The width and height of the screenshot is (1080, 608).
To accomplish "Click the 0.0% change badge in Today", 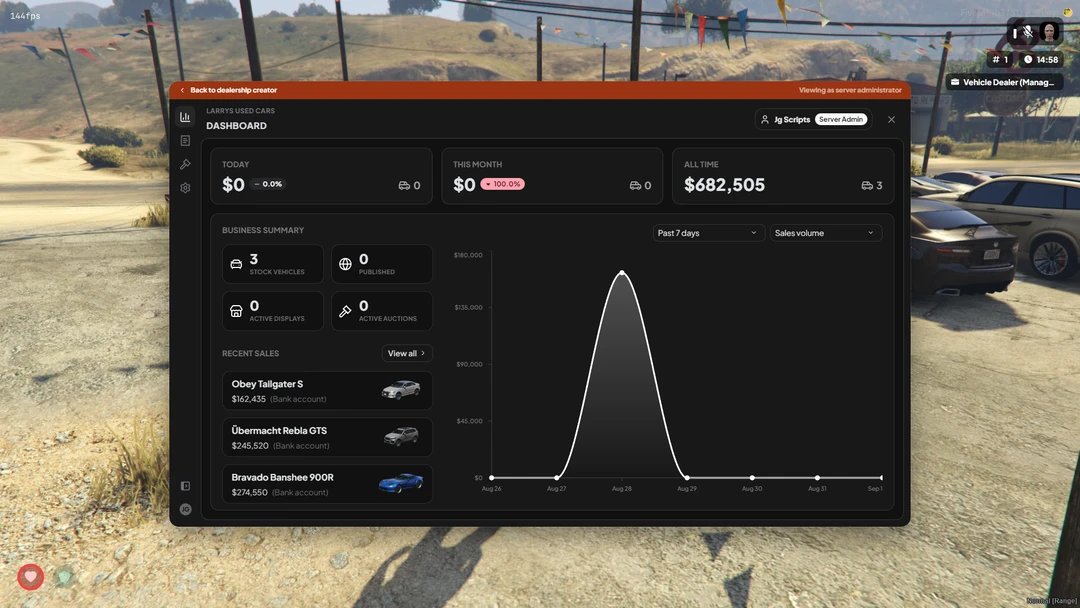I will point(268,184).
